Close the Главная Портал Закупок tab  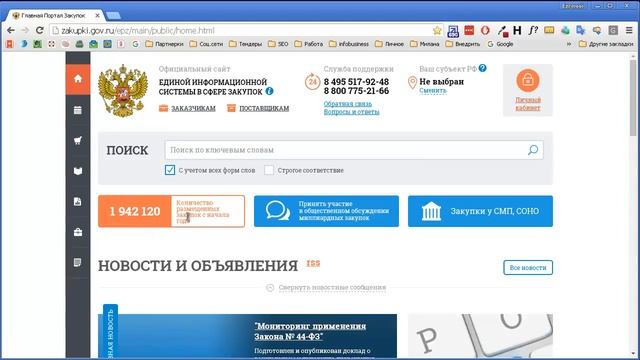coord(98,16)
